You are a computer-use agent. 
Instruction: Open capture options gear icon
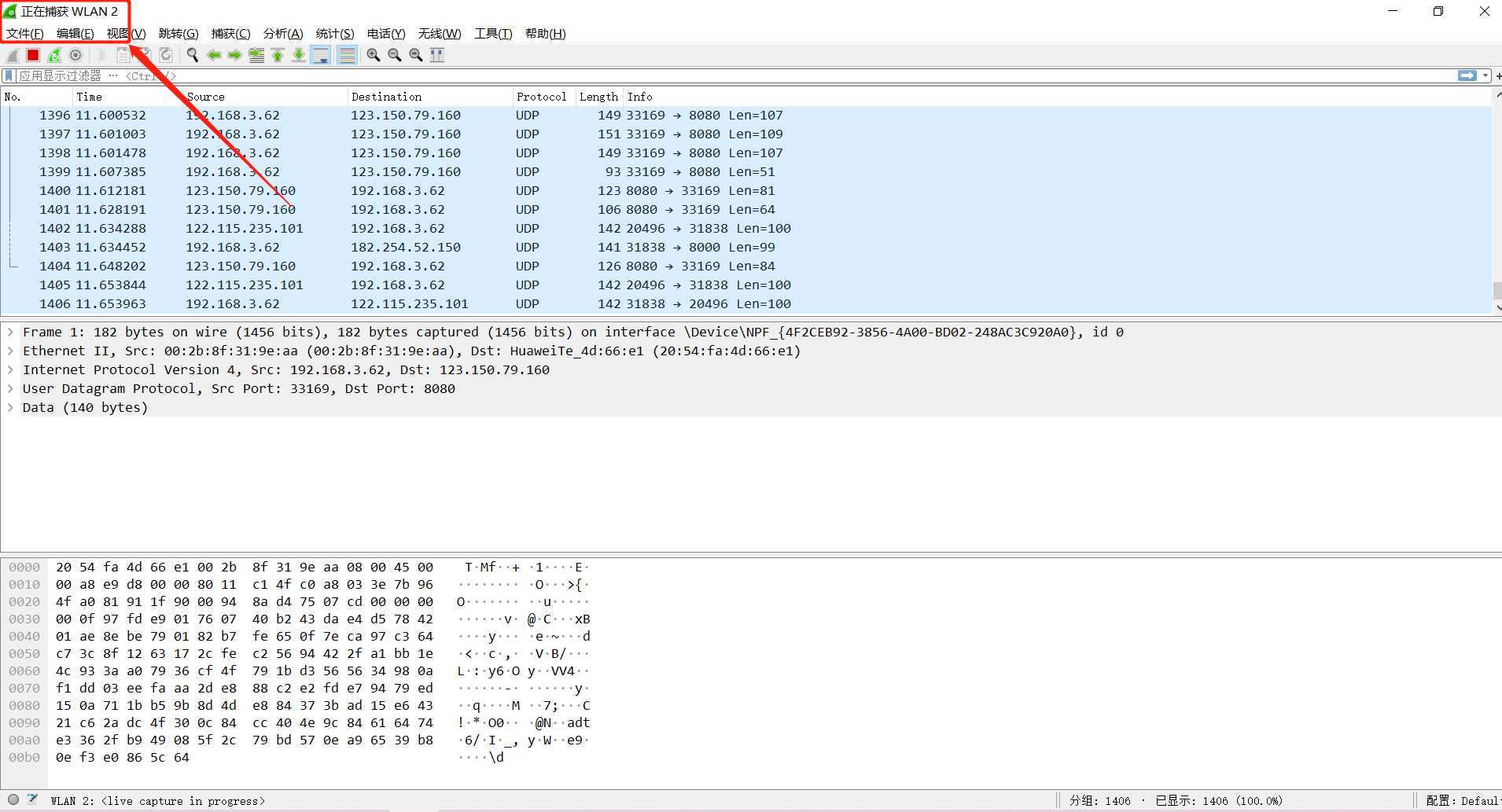click(75, 55)
